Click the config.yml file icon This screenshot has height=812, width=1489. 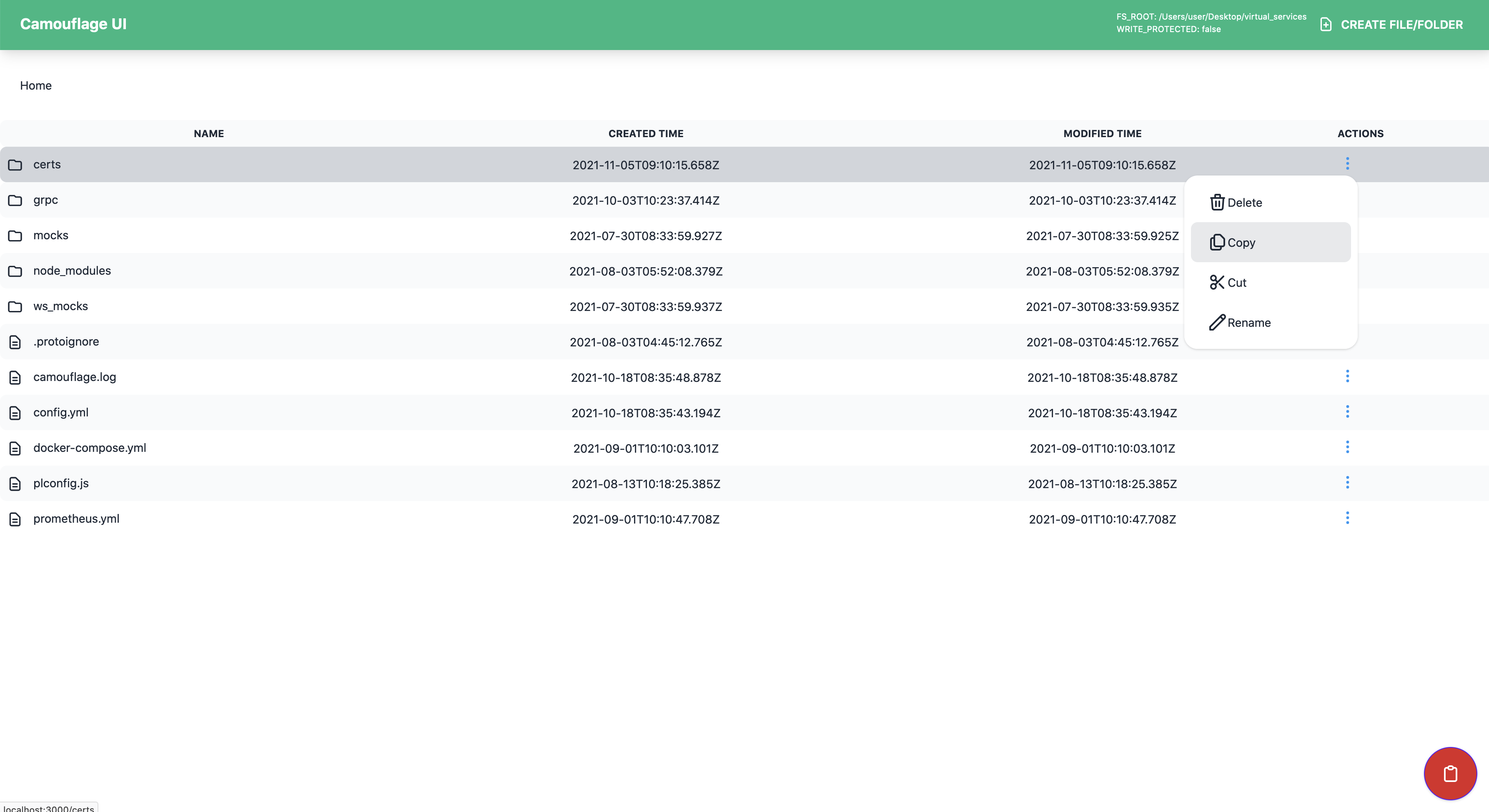point(15,413)
